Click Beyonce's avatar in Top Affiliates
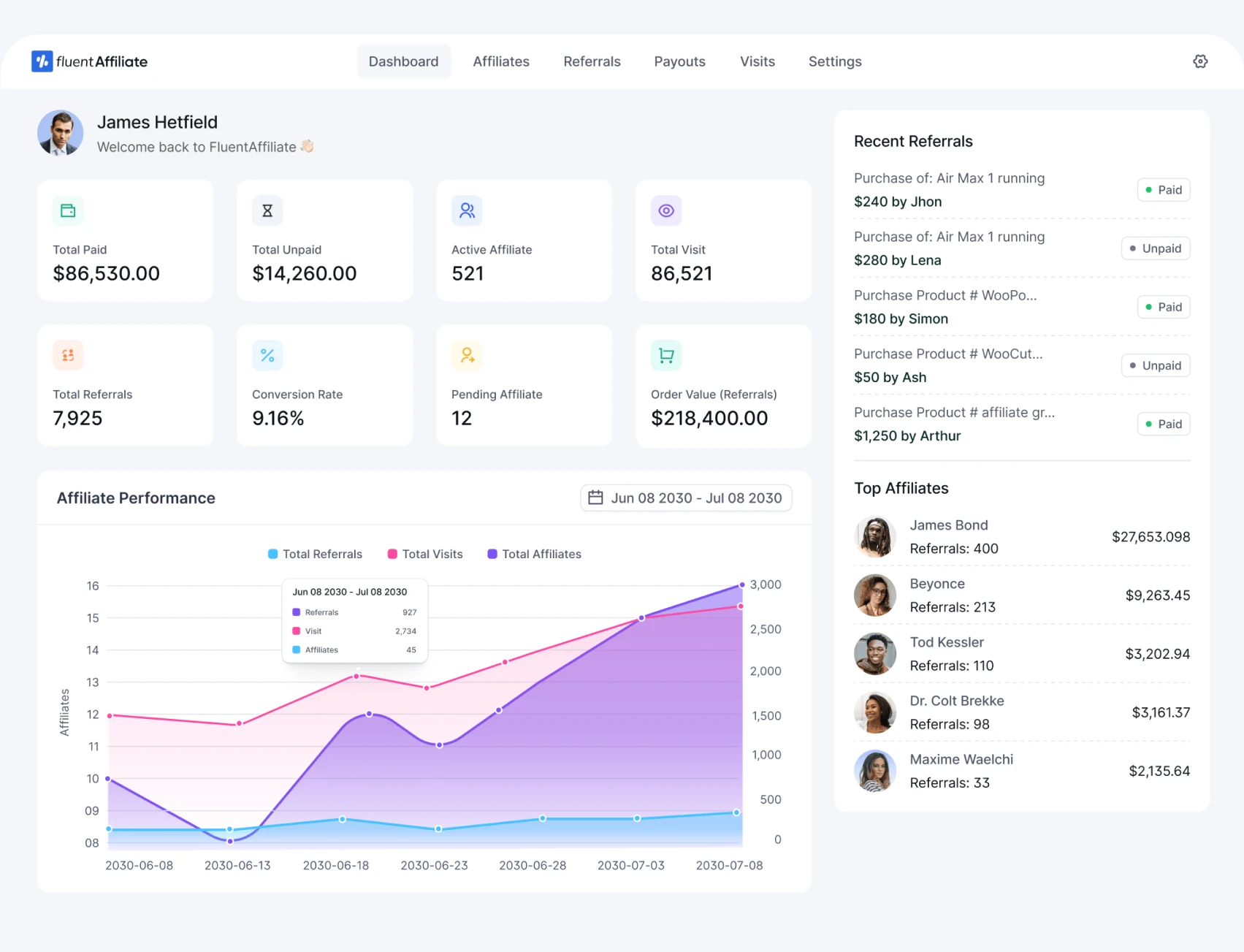 (x=875, y=595)
